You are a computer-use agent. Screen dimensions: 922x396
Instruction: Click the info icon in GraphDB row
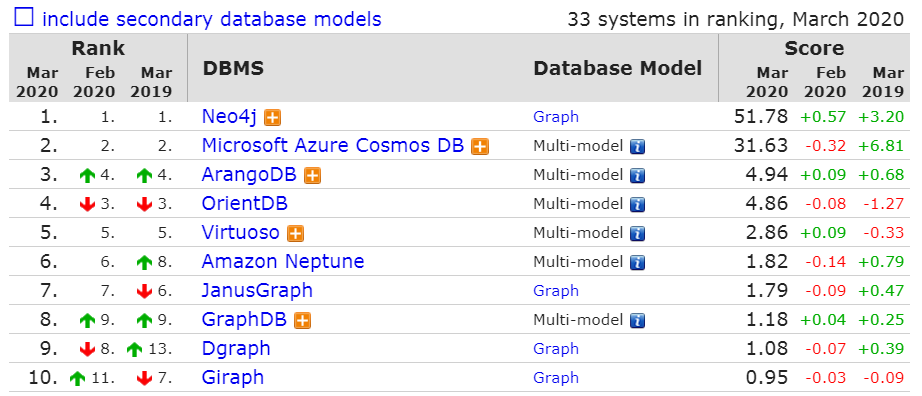(x=637, y=321)
